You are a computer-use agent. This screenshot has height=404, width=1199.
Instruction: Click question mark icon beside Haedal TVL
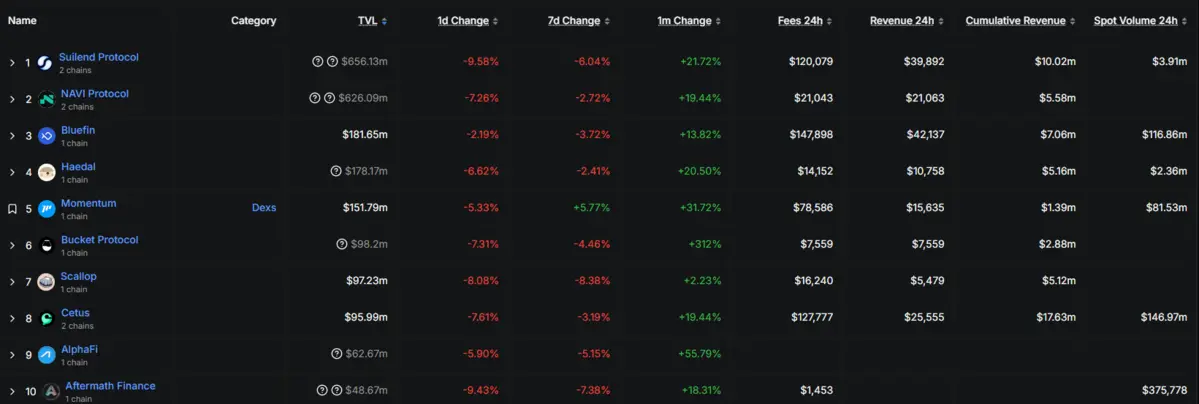click(x=335, y=171)
